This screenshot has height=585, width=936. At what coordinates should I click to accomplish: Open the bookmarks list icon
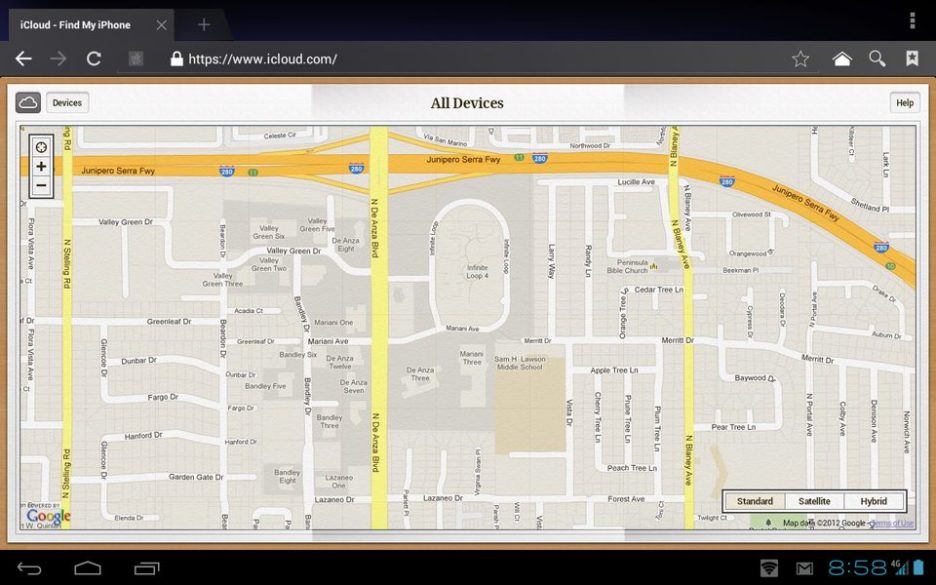pos(912,58)
